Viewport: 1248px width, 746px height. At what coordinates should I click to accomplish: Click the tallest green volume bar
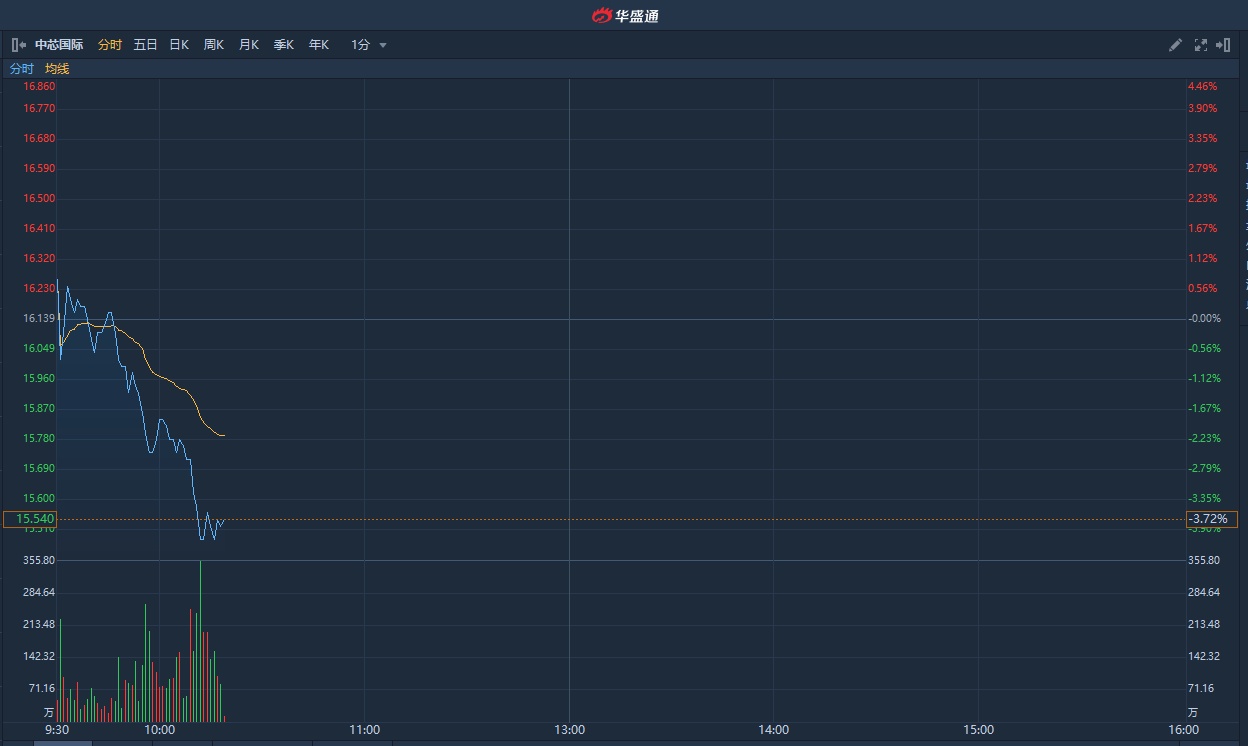tap(201, 641)
